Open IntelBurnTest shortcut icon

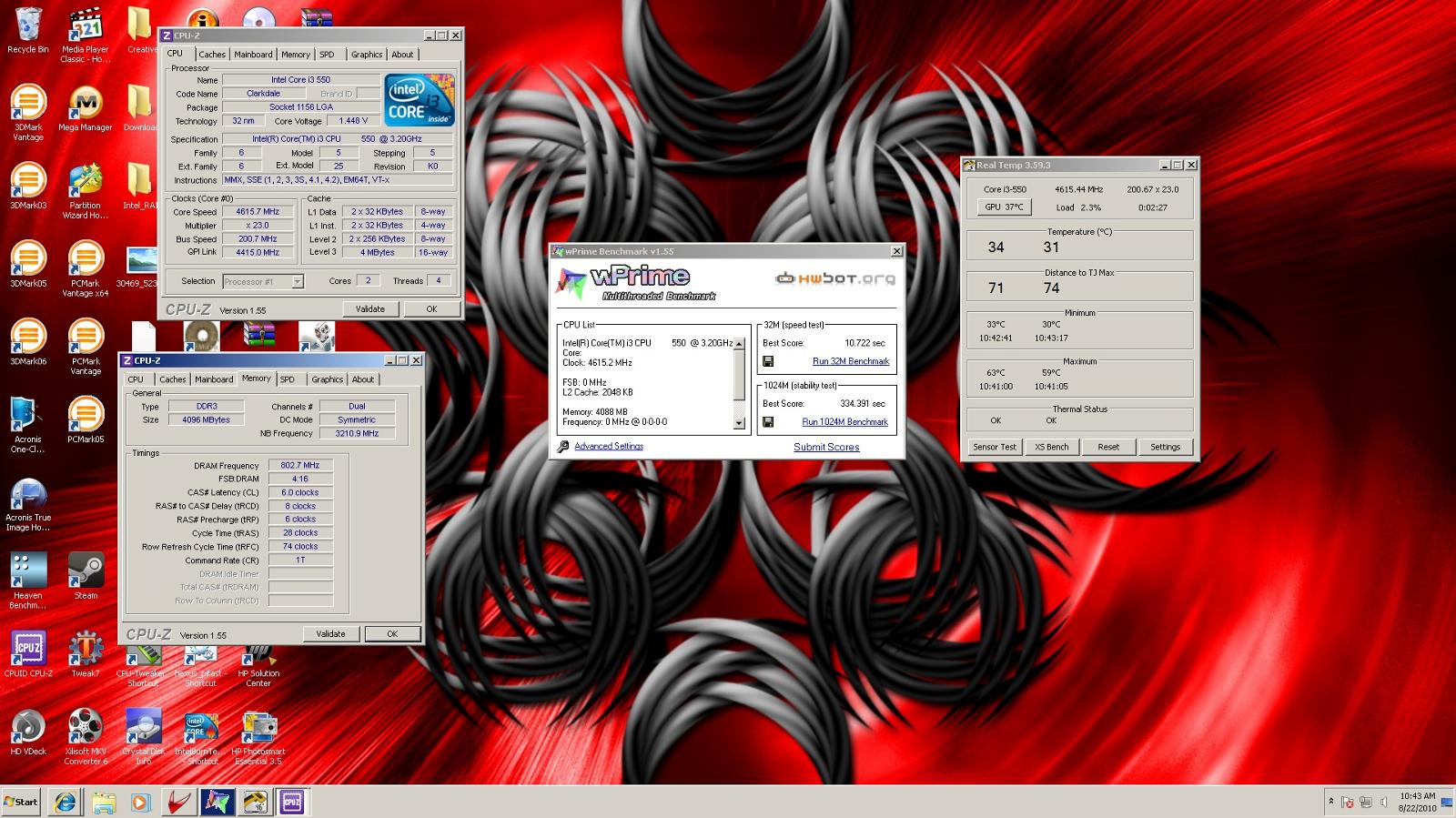pyautogui.click(x=200, y=736)
